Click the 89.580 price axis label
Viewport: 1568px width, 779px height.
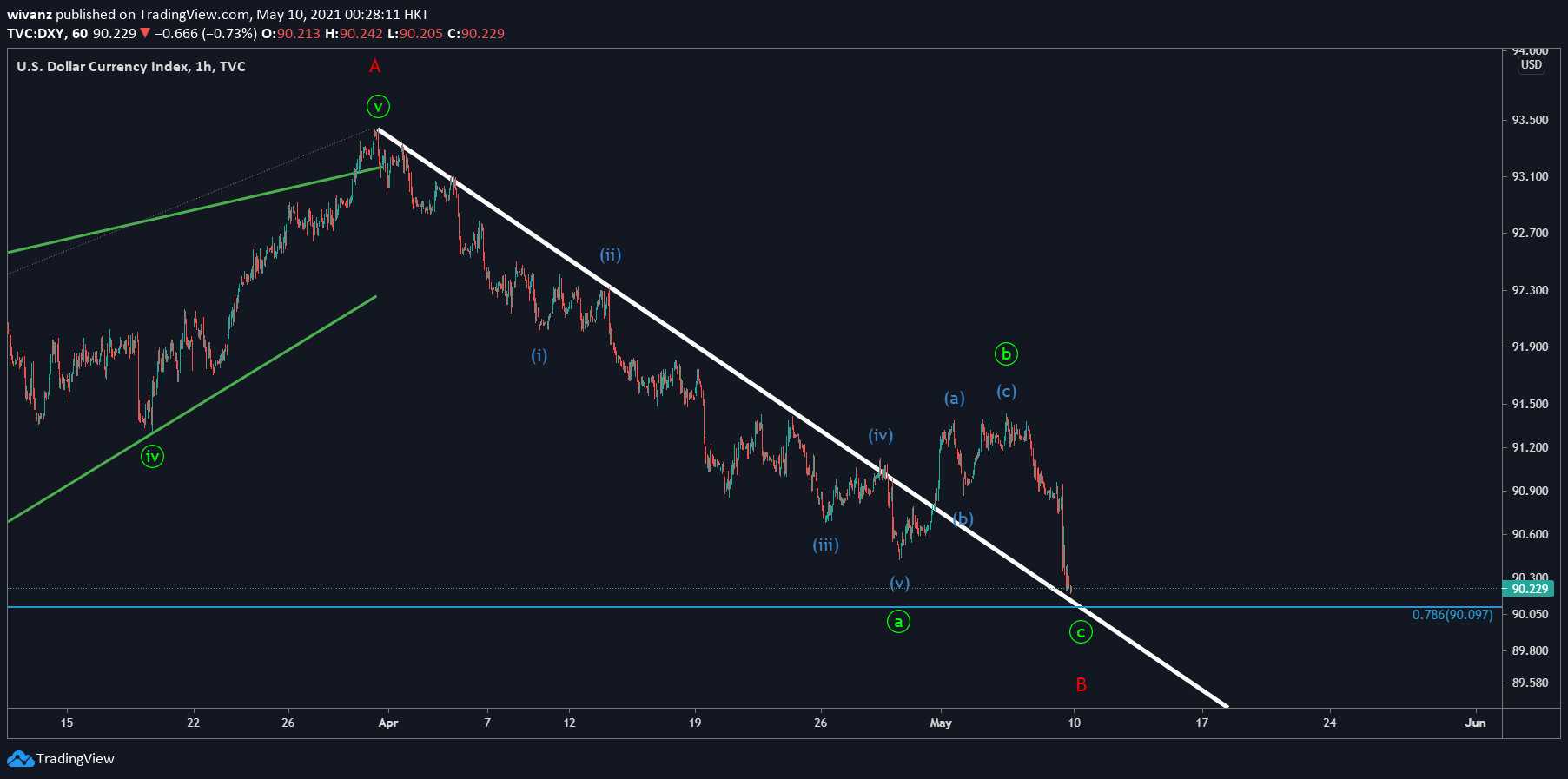[1530, 683]
